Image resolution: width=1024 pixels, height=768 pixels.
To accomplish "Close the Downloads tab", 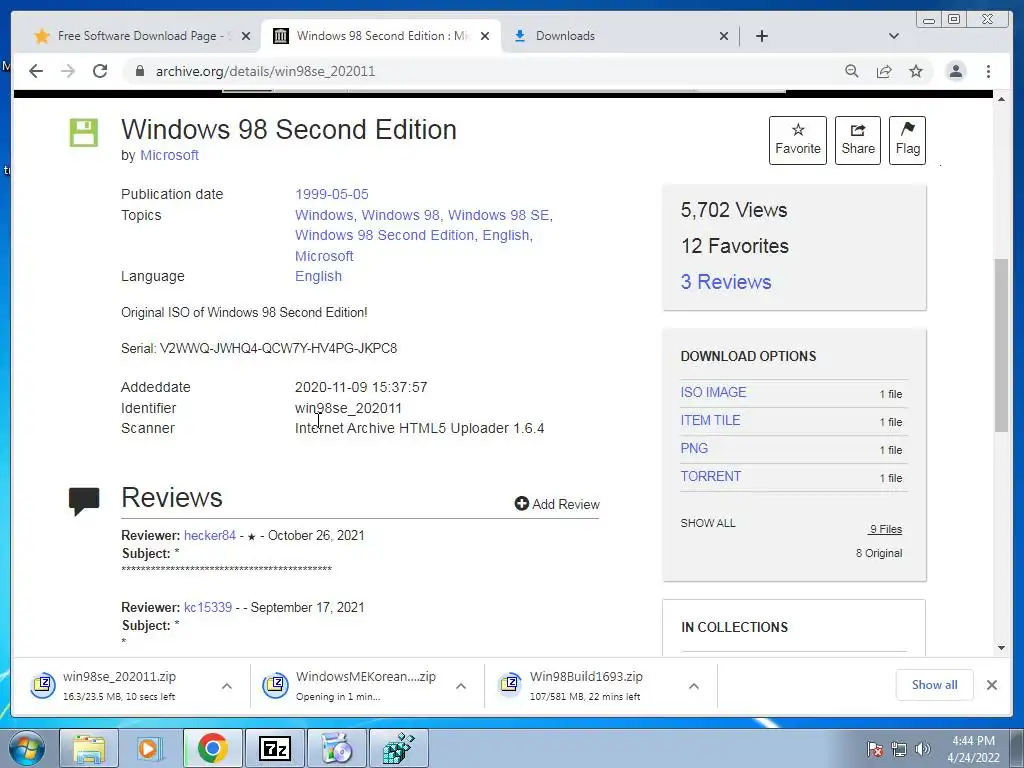I will click(724, 36).
